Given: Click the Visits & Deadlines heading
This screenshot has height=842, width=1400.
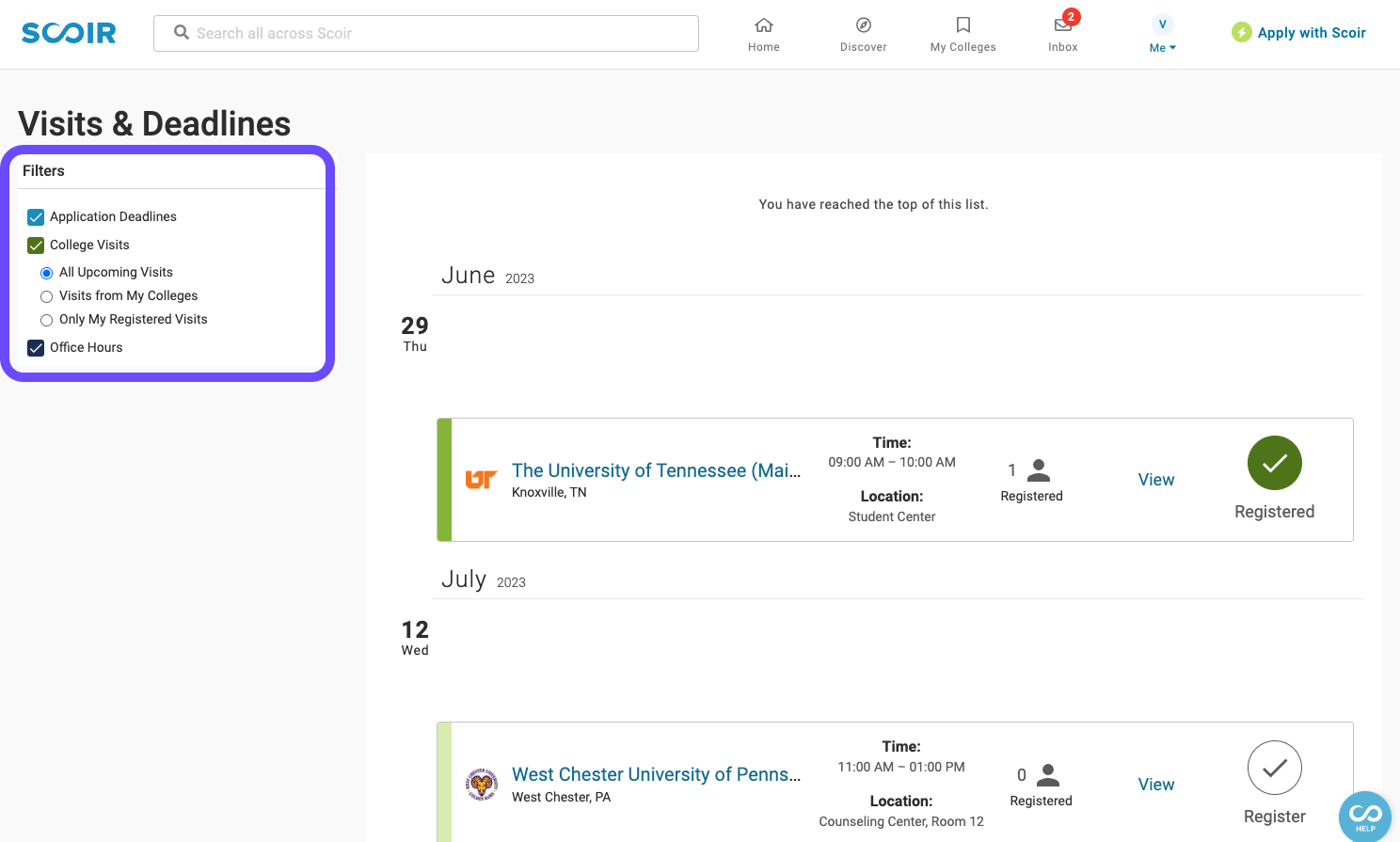Looking at the screenshot, I should click(x=154, y=123).
